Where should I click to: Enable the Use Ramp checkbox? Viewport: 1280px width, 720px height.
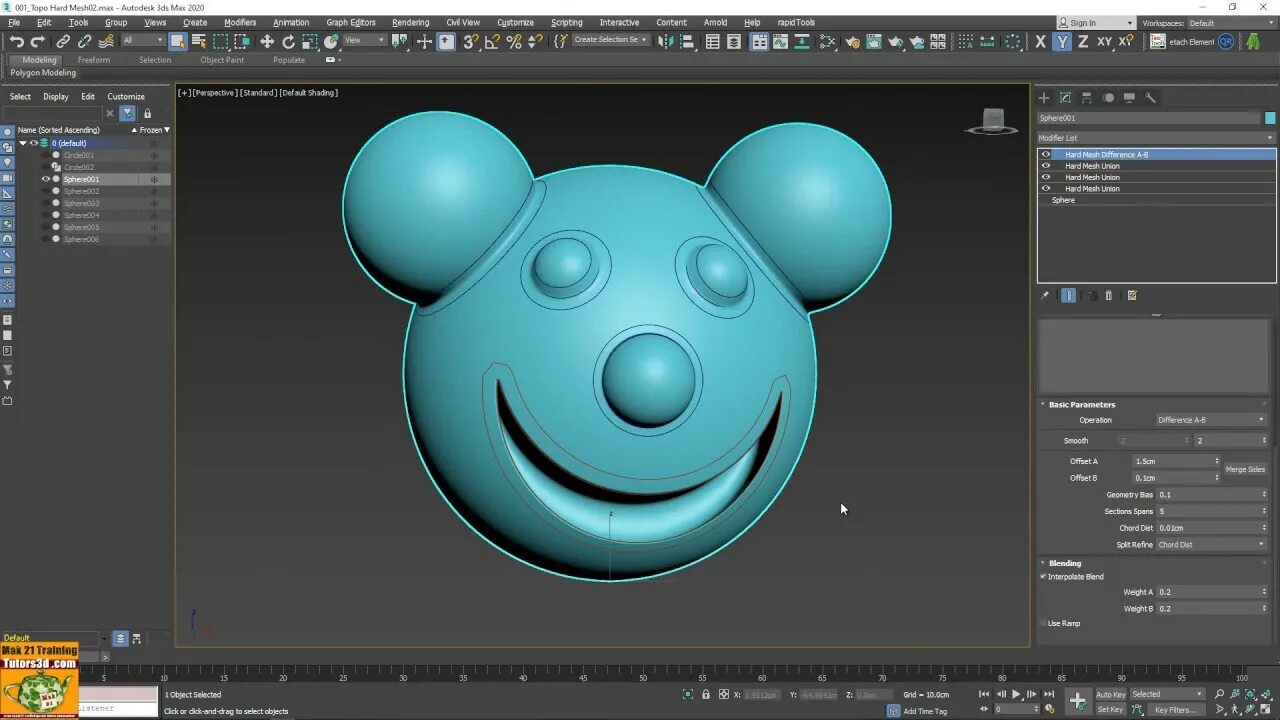[1043, 623]
